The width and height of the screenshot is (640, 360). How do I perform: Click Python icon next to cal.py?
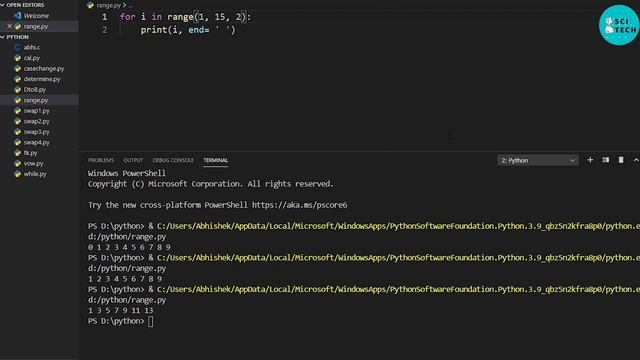point(18,58)
